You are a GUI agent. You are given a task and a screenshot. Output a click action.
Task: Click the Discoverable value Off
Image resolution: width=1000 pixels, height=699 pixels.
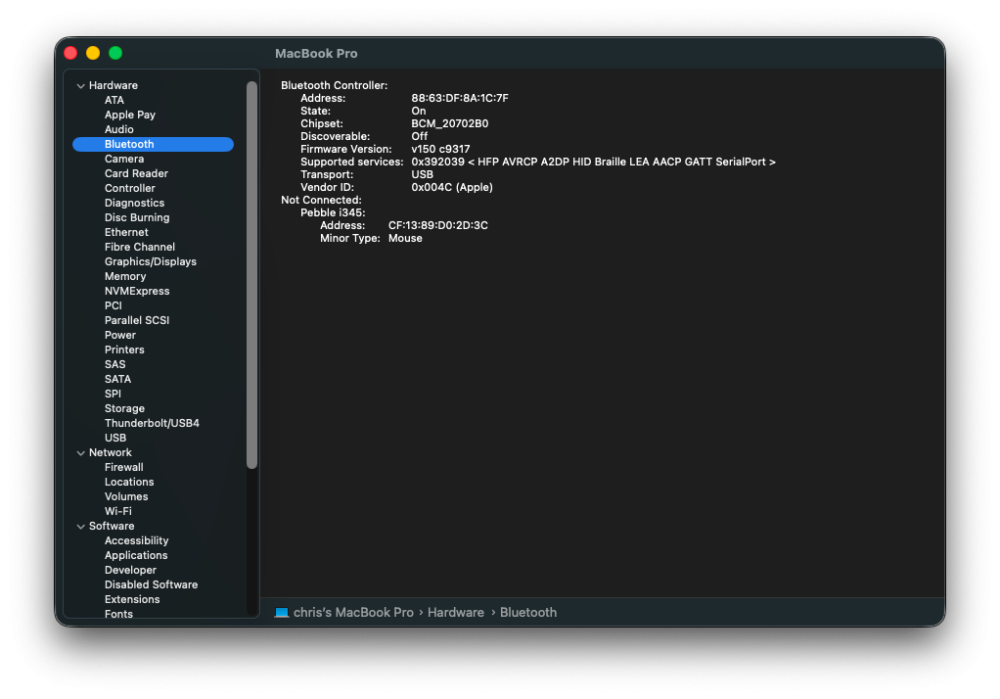click(420, 136)
